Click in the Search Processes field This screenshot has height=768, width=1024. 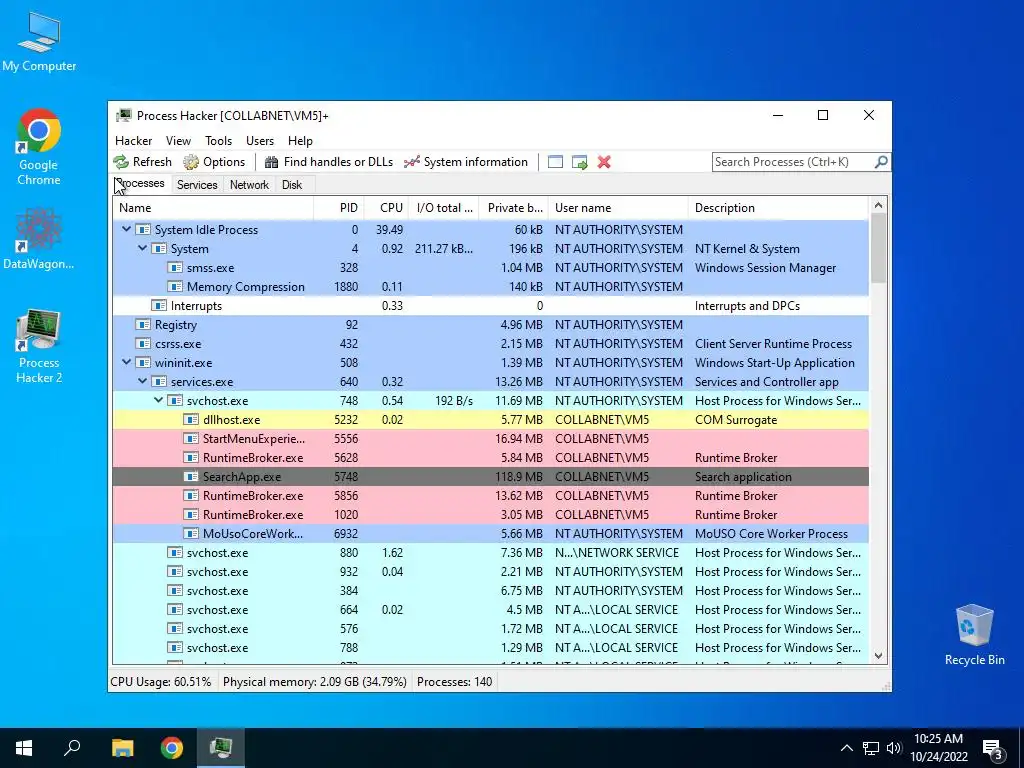[792, 162]
